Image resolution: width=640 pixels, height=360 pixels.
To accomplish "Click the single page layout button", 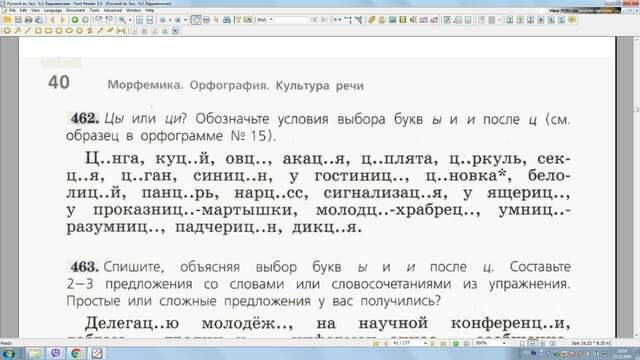I will click(522, 344).
